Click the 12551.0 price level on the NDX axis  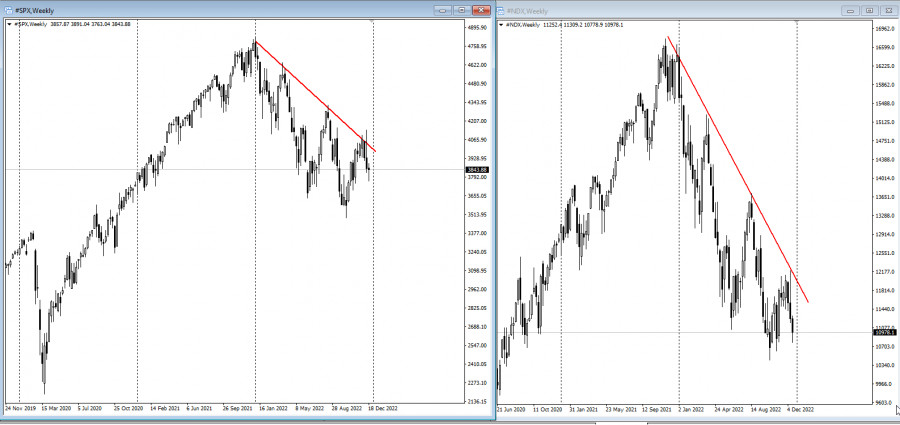(x=885, y=253)
